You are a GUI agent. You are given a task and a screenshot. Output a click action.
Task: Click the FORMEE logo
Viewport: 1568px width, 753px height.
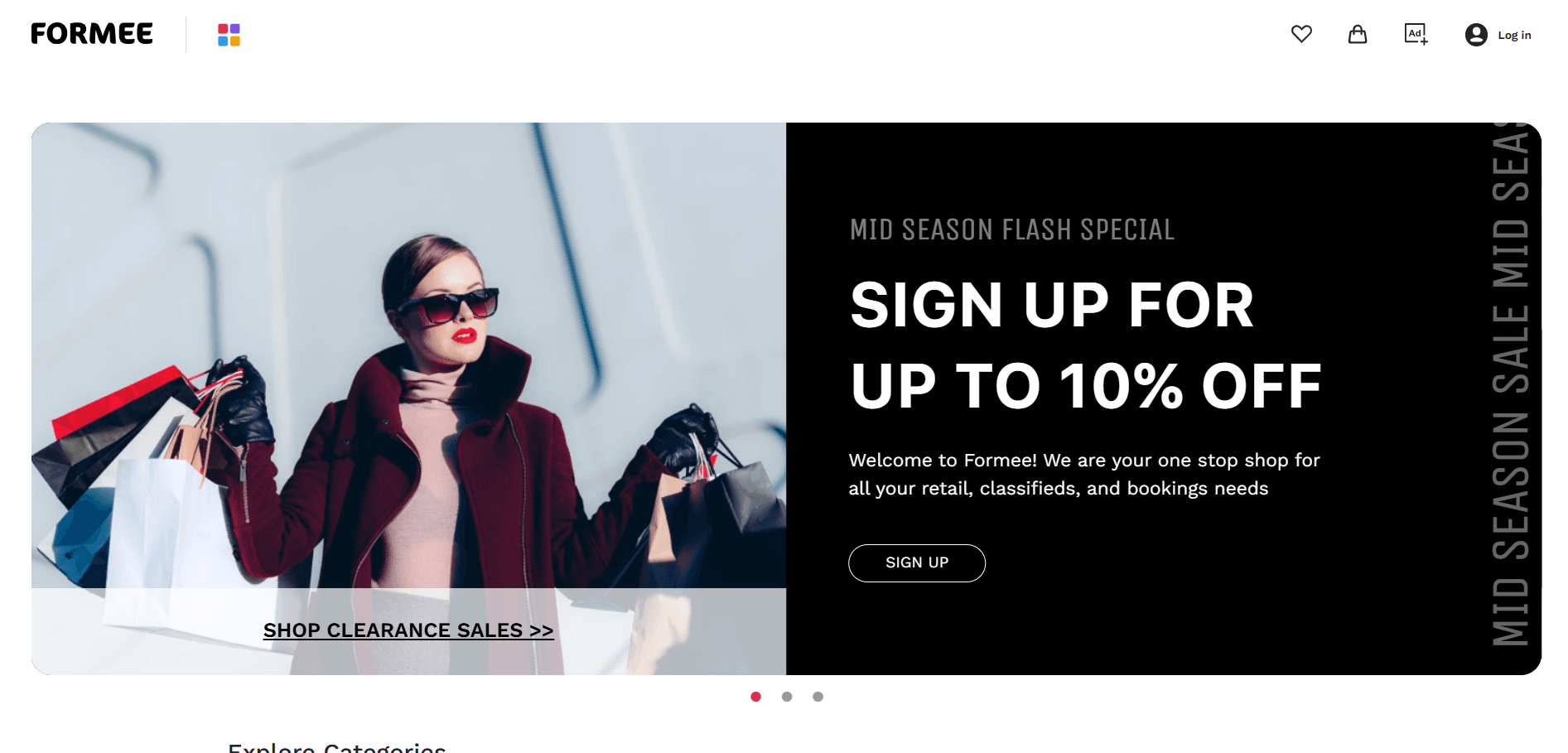pos(92,34)
